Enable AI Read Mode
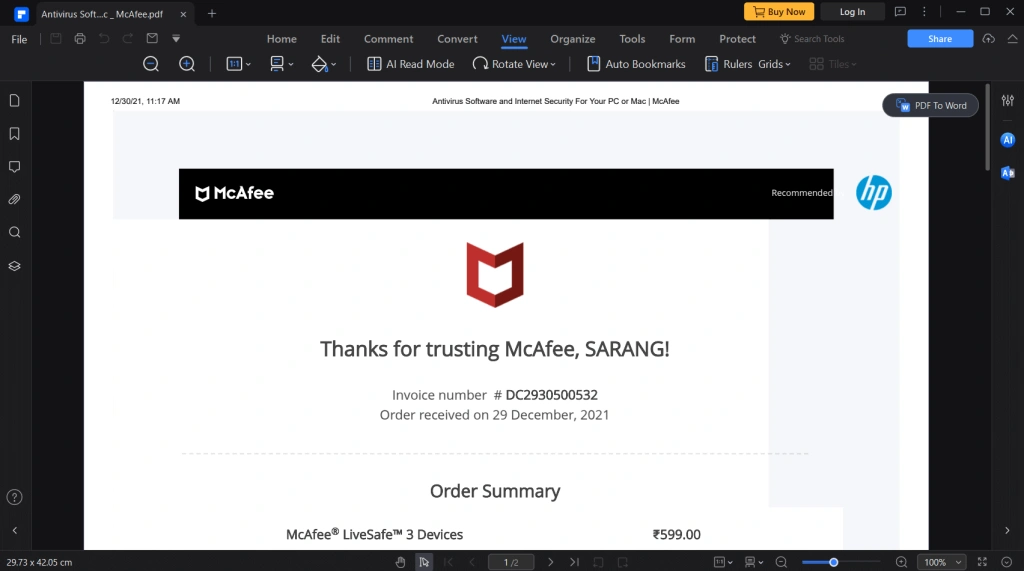The height and width of the screenshot is (571, 1024). [x=411, y=63]
